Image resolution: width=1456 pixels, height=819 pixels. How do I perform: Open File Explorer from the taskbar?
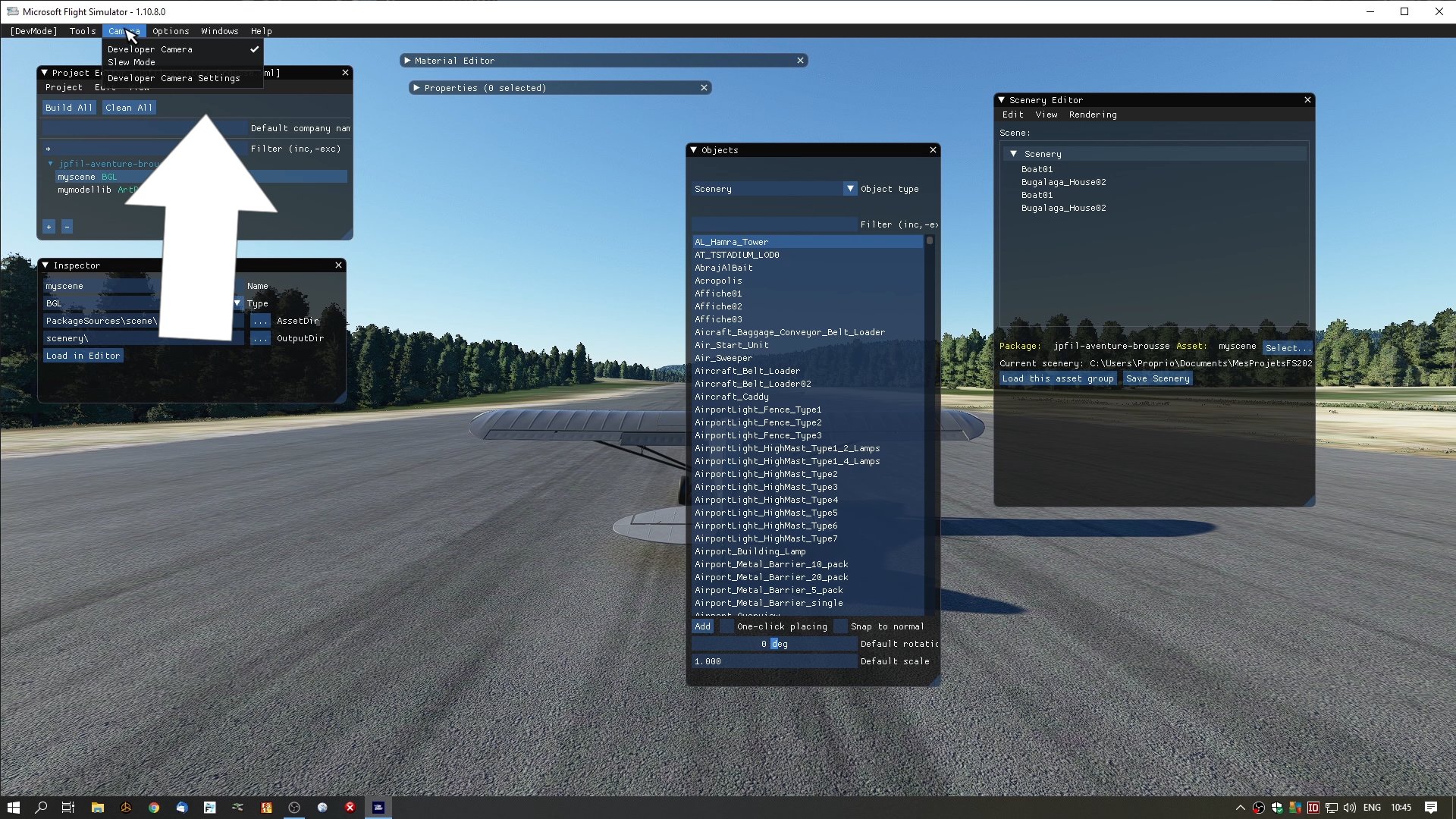(97, 808)
